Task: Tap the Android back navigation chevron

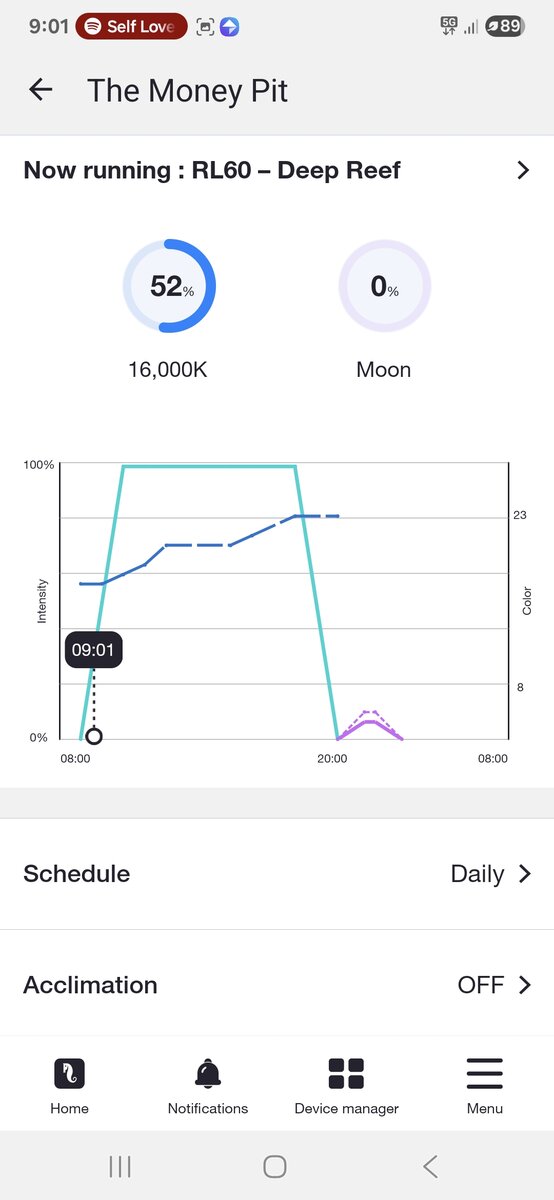Action: coord(430,1166)
